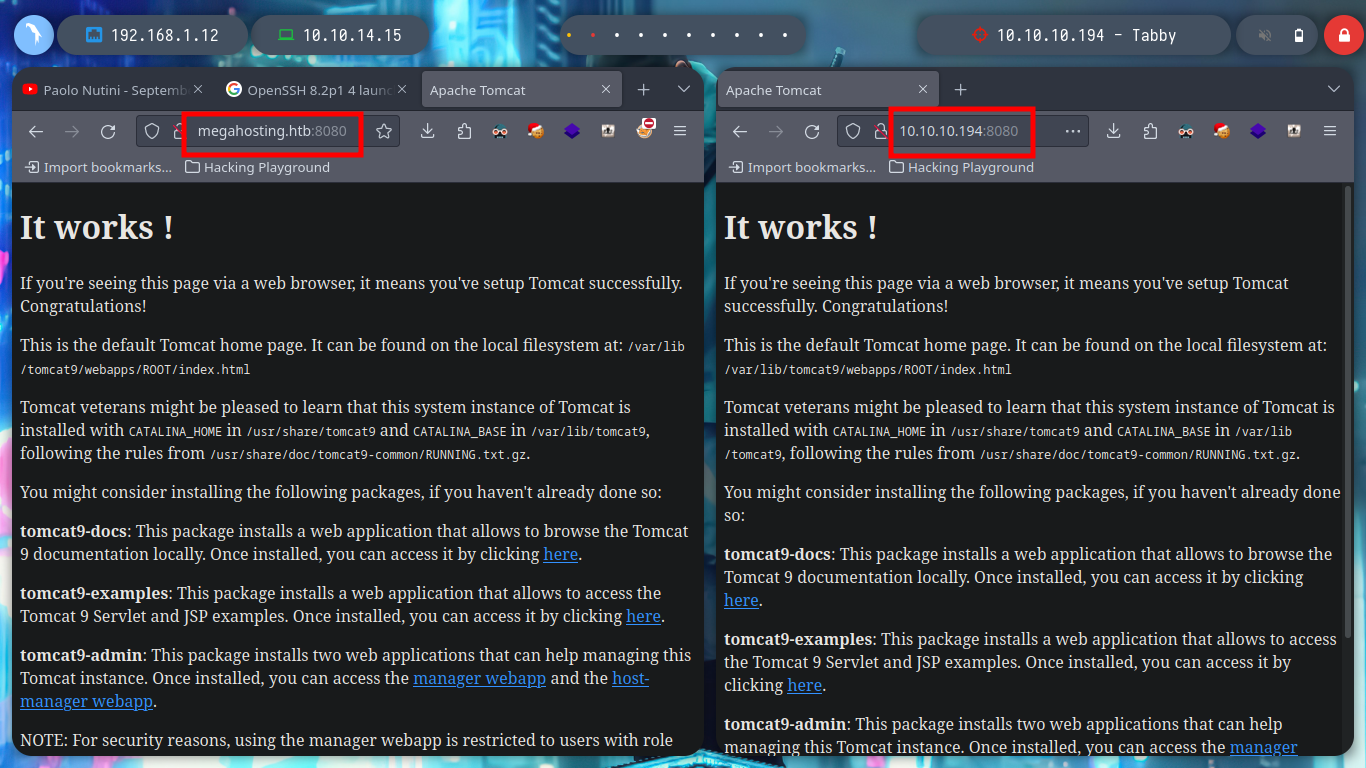1366x768 pixels.
Task: Open 'manager webapp' link in megahosting.htb page
Action: pos(480,678)
